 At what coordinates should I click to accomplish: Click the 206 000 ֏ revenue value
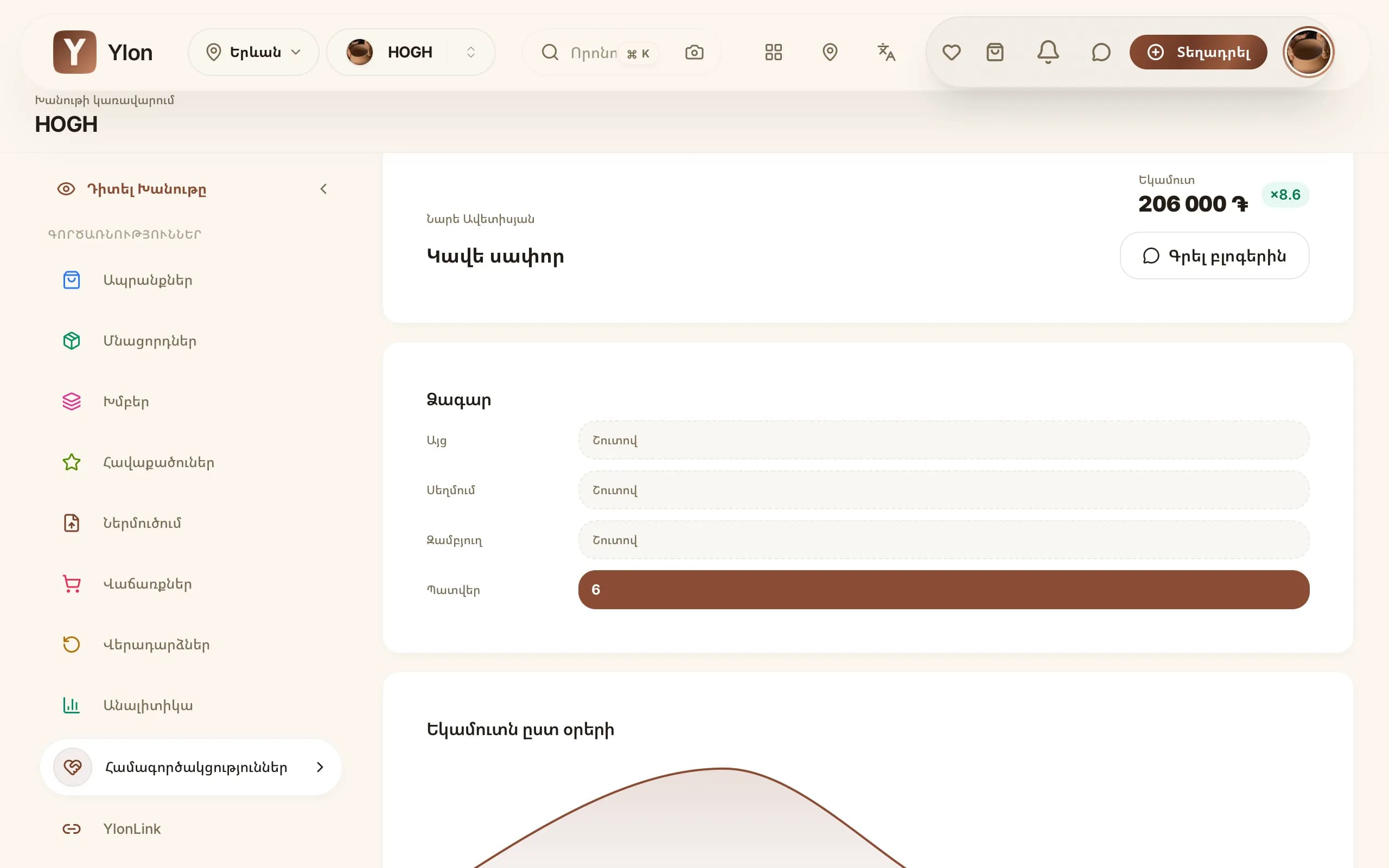coord(1193,204)
